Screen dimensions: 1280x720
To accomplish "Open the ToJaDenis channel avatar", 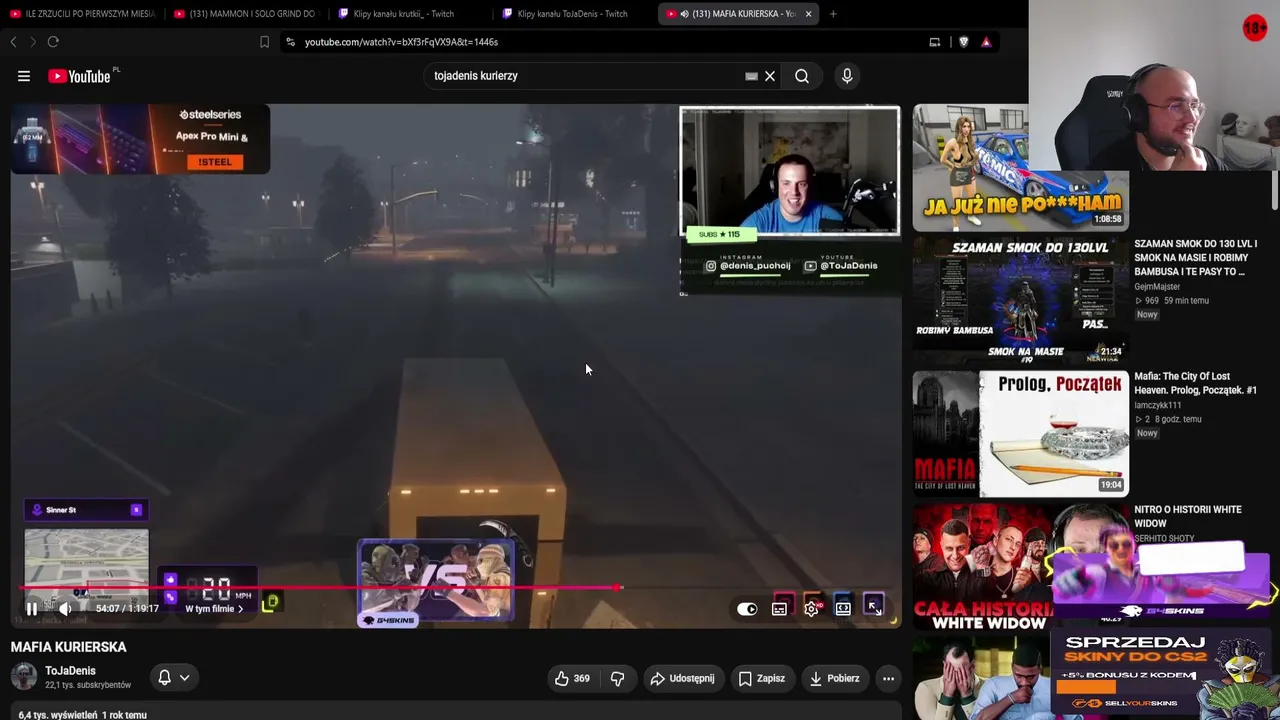I will [24, 677].
